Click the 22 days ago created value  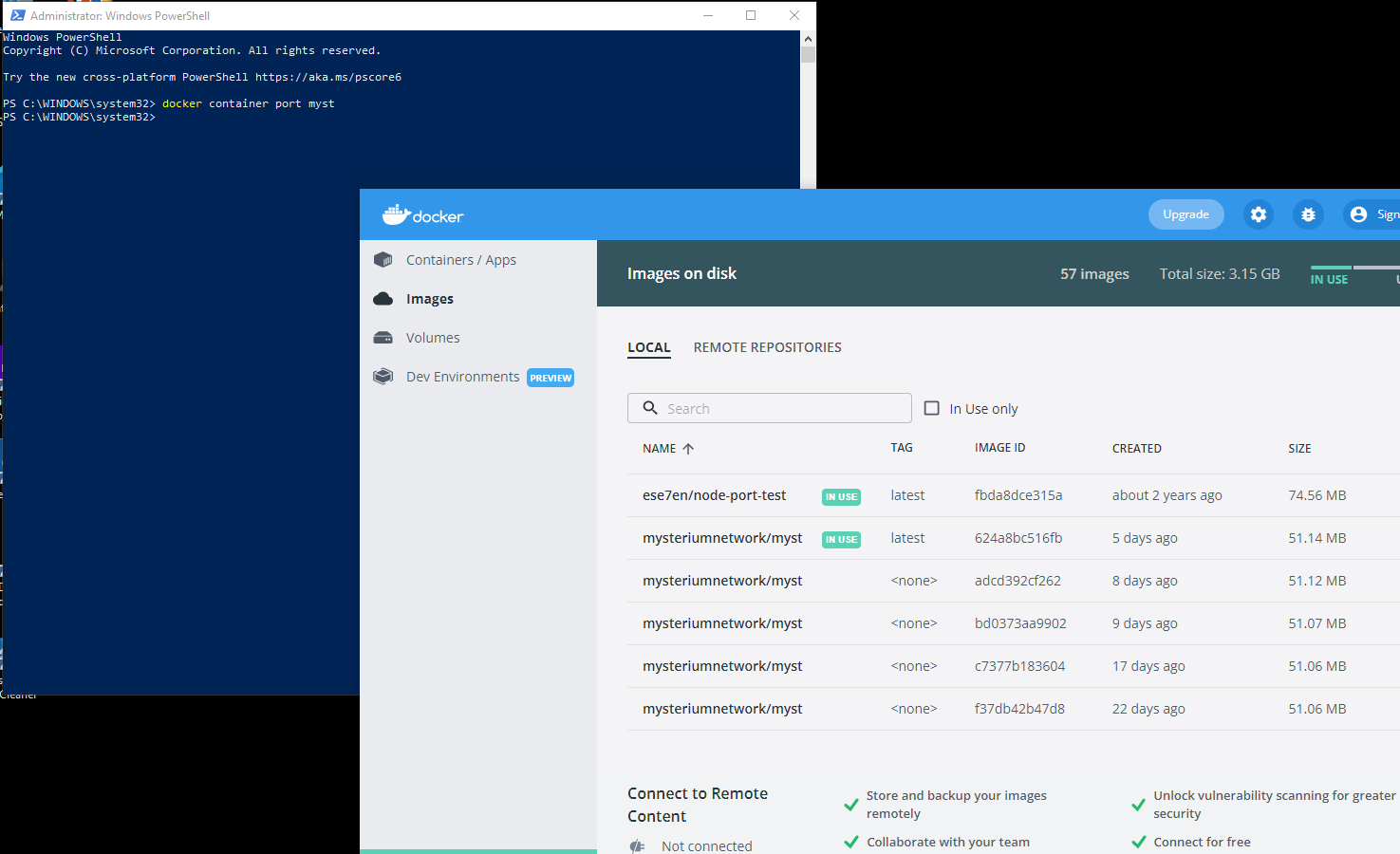coord(1148,709)
